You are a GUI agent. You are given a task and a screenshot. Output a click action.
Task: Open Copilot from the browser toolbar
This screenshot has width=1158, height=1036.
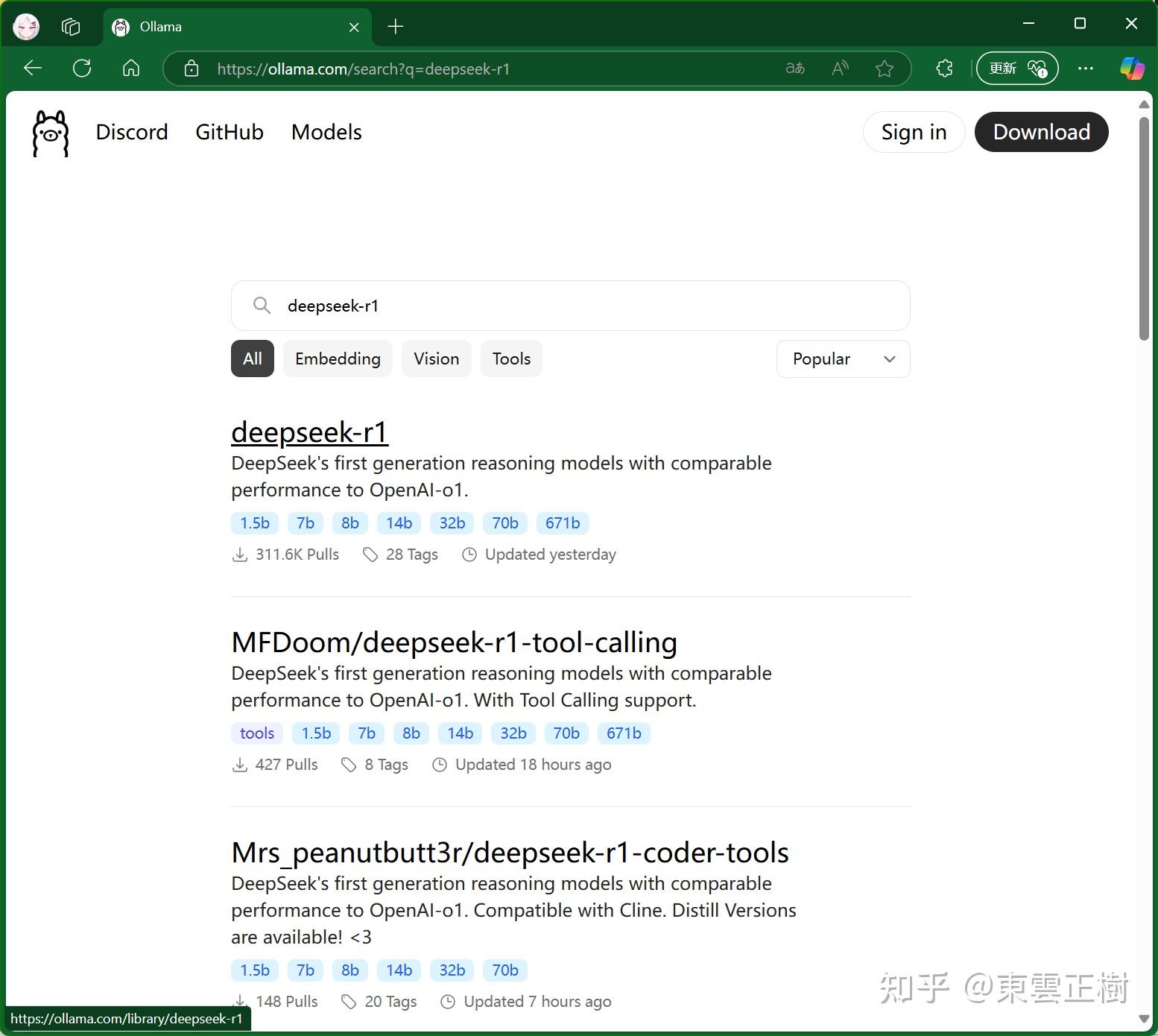point(1132,68)
